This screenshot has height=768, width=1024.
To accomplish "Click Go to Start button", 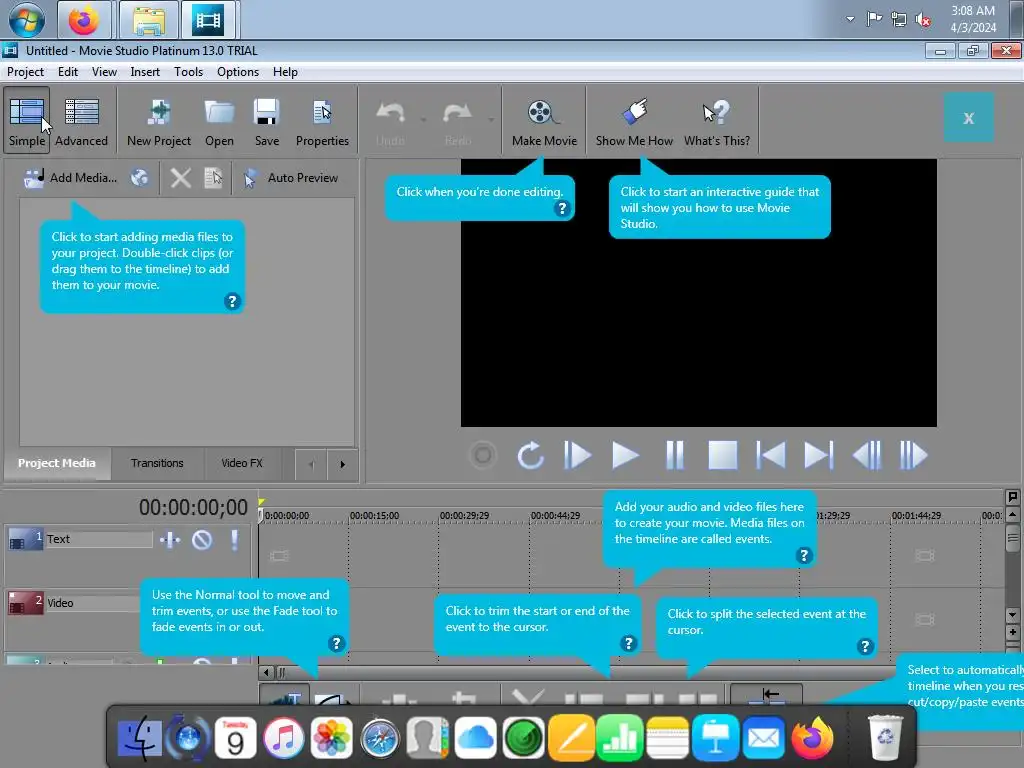I will (x=771, y=455).
